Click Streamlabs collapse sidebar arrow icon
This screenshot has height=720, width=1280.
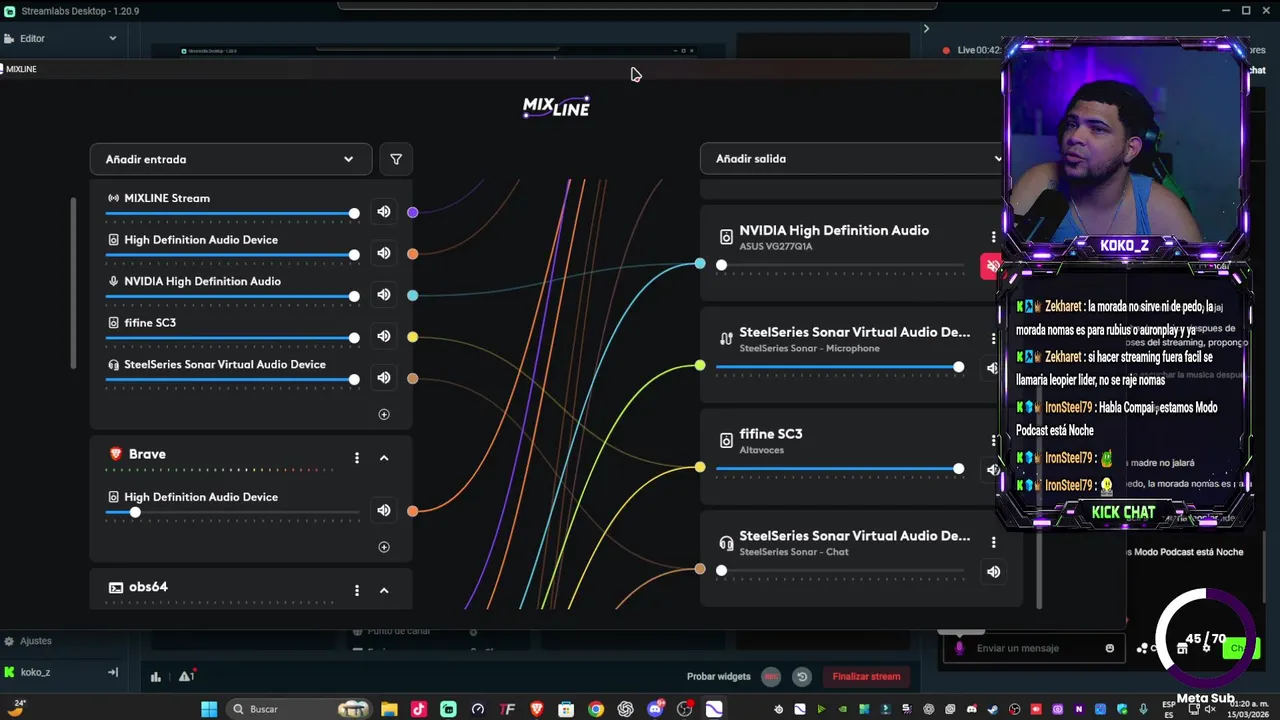(x=113, y=672)
